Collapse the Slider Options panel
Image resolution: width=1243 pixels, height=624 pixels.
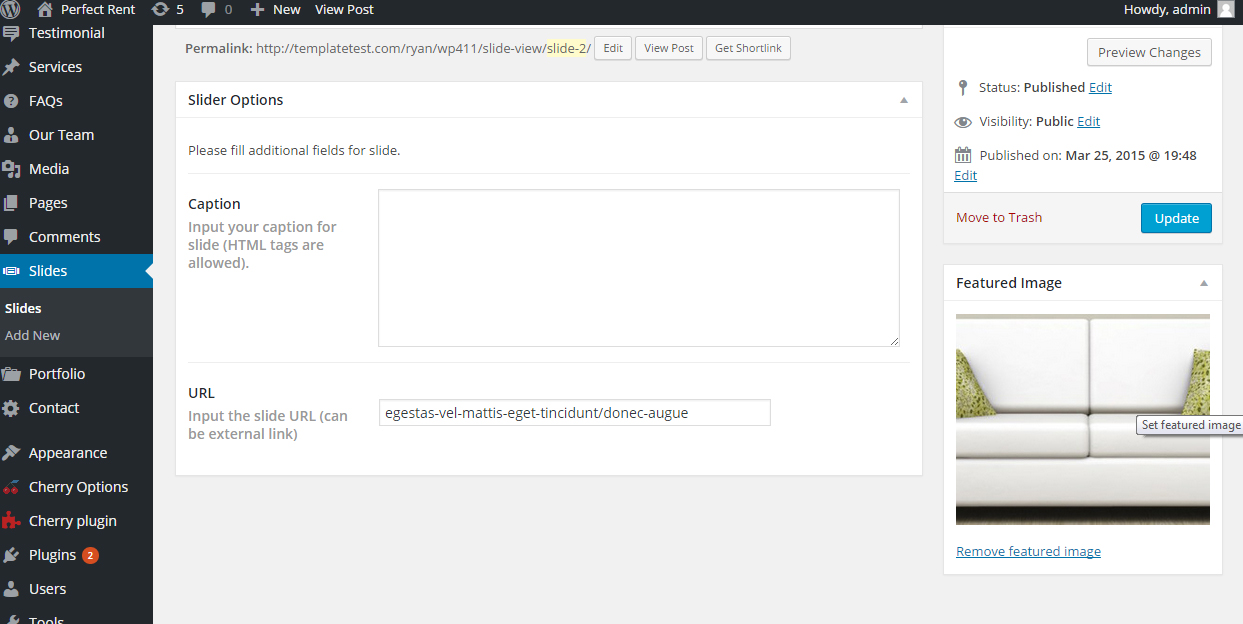tap(903, 99)
